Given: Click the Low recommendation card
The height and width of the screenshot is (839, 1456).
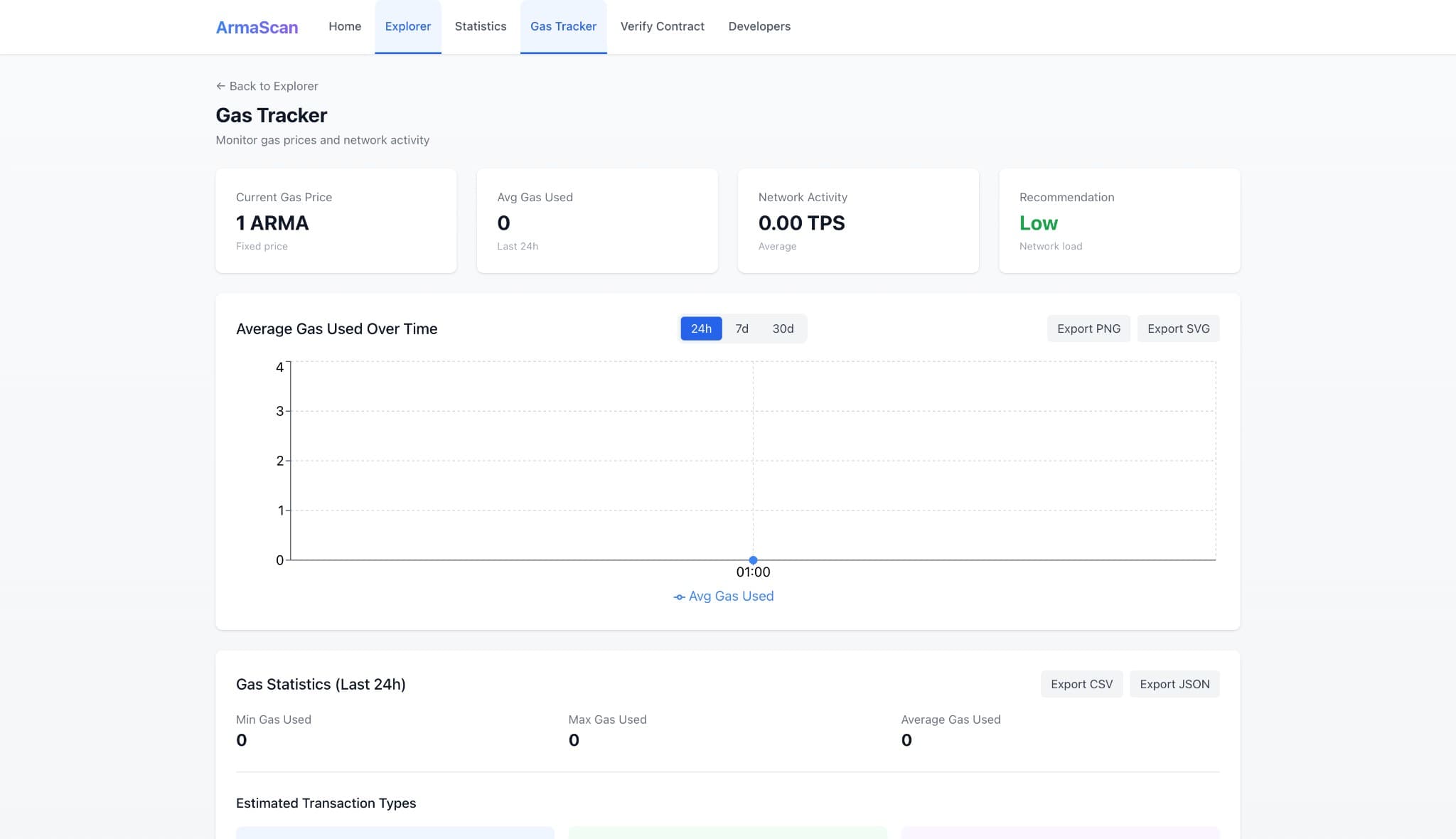Looking at the screenshot, I should pyautogui.click(x=1119, y=220).
